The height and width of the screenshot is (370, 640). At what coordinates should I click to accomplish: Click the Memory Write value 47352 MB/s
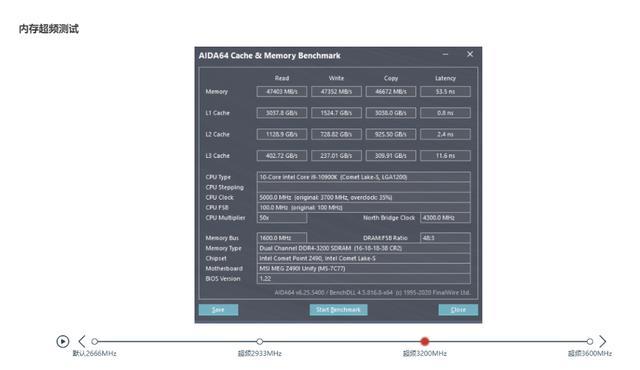[x=336, y=91]
